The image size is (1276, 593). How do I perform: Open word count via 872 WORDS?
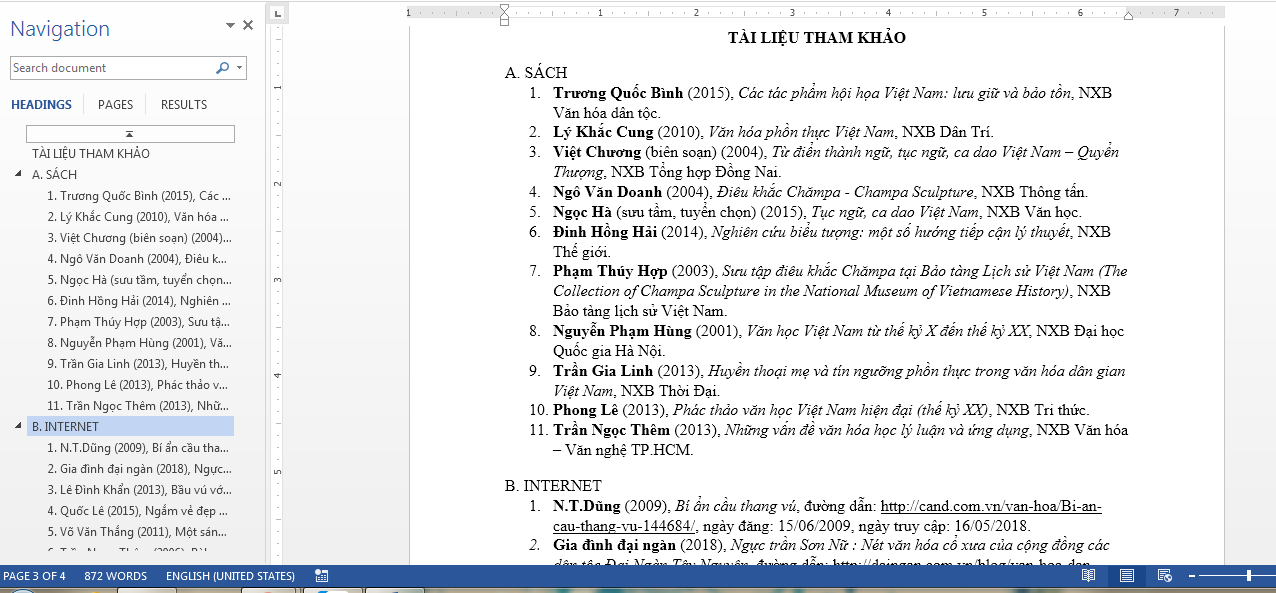[115, 576]
